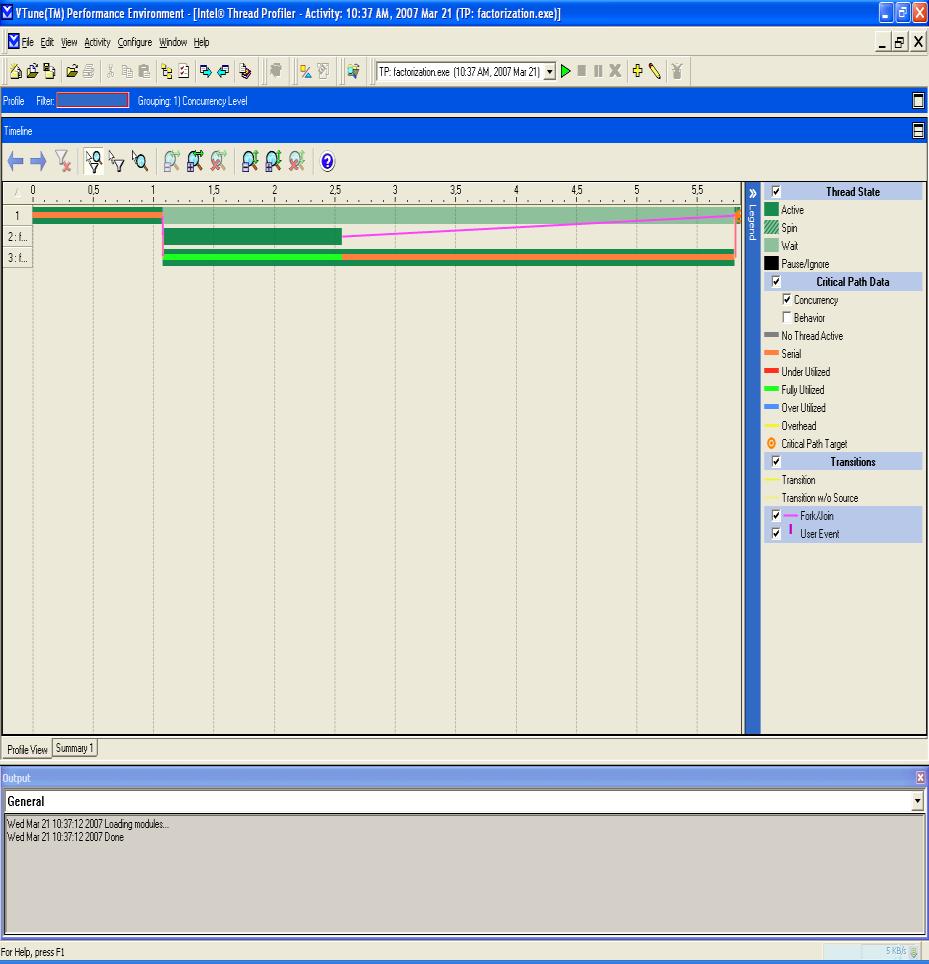The image size is (929, 964).
Task: Check the Behavior checkbox in legend
Action: point(787,318)
